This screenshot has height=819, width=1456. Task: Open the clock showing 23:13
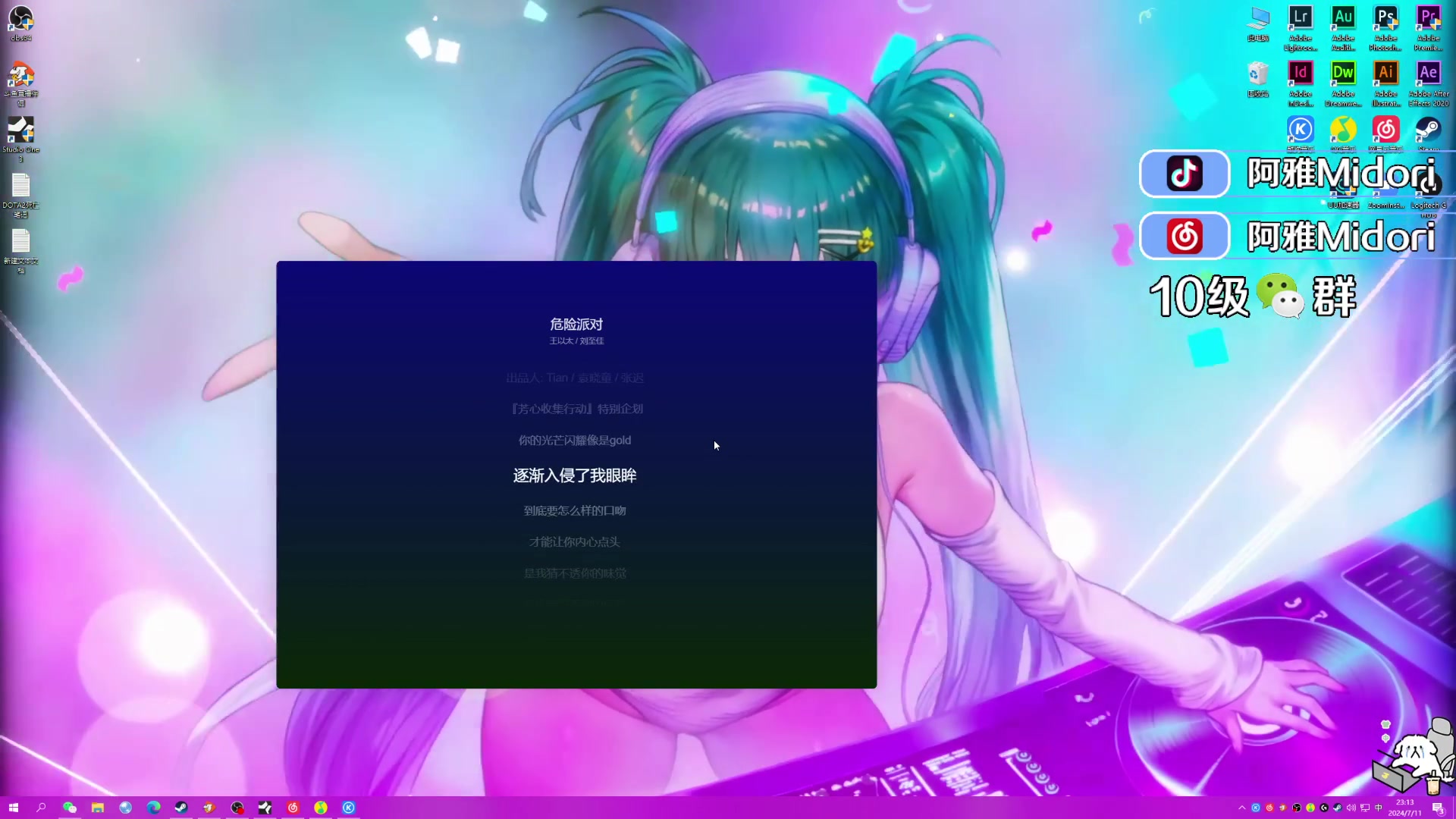(1405, 808)
